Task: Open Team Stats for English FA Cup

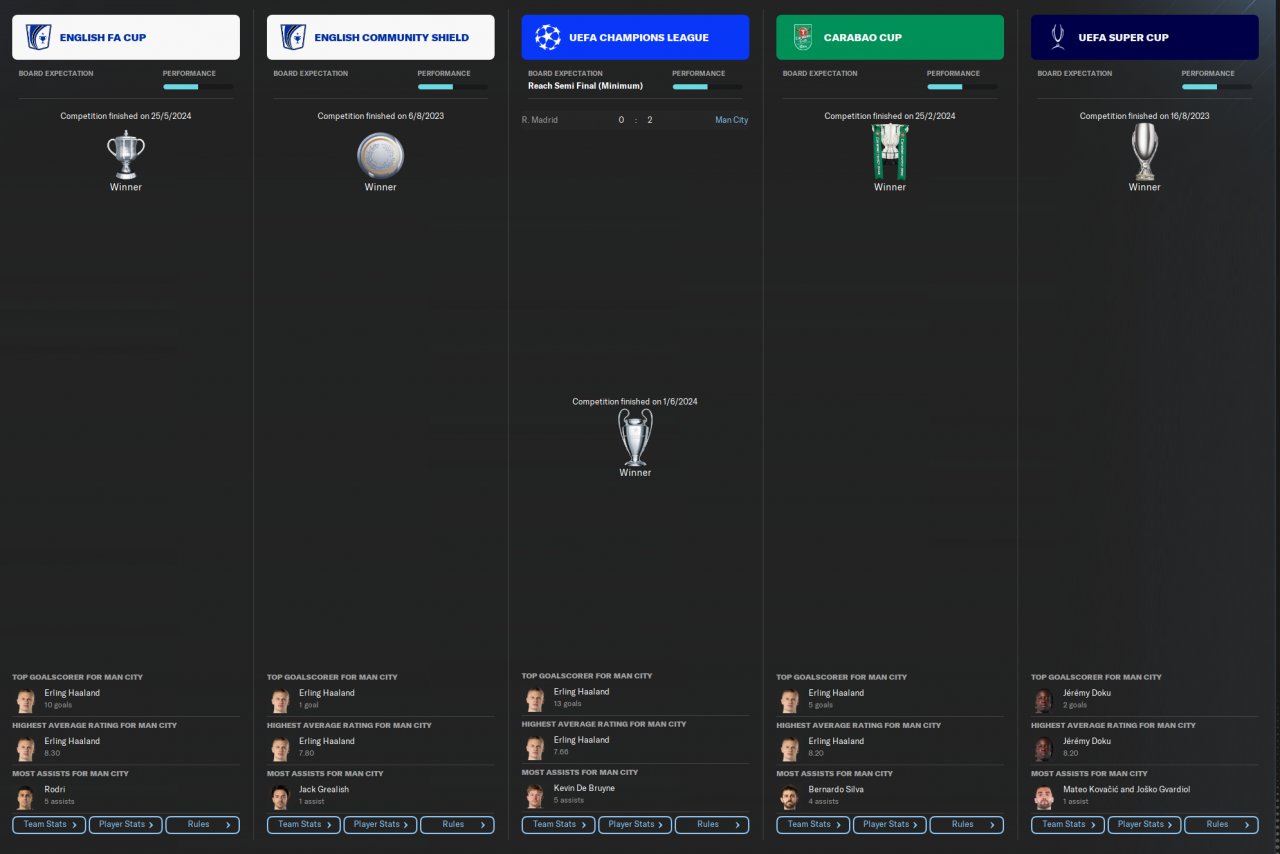Action: 49,825
